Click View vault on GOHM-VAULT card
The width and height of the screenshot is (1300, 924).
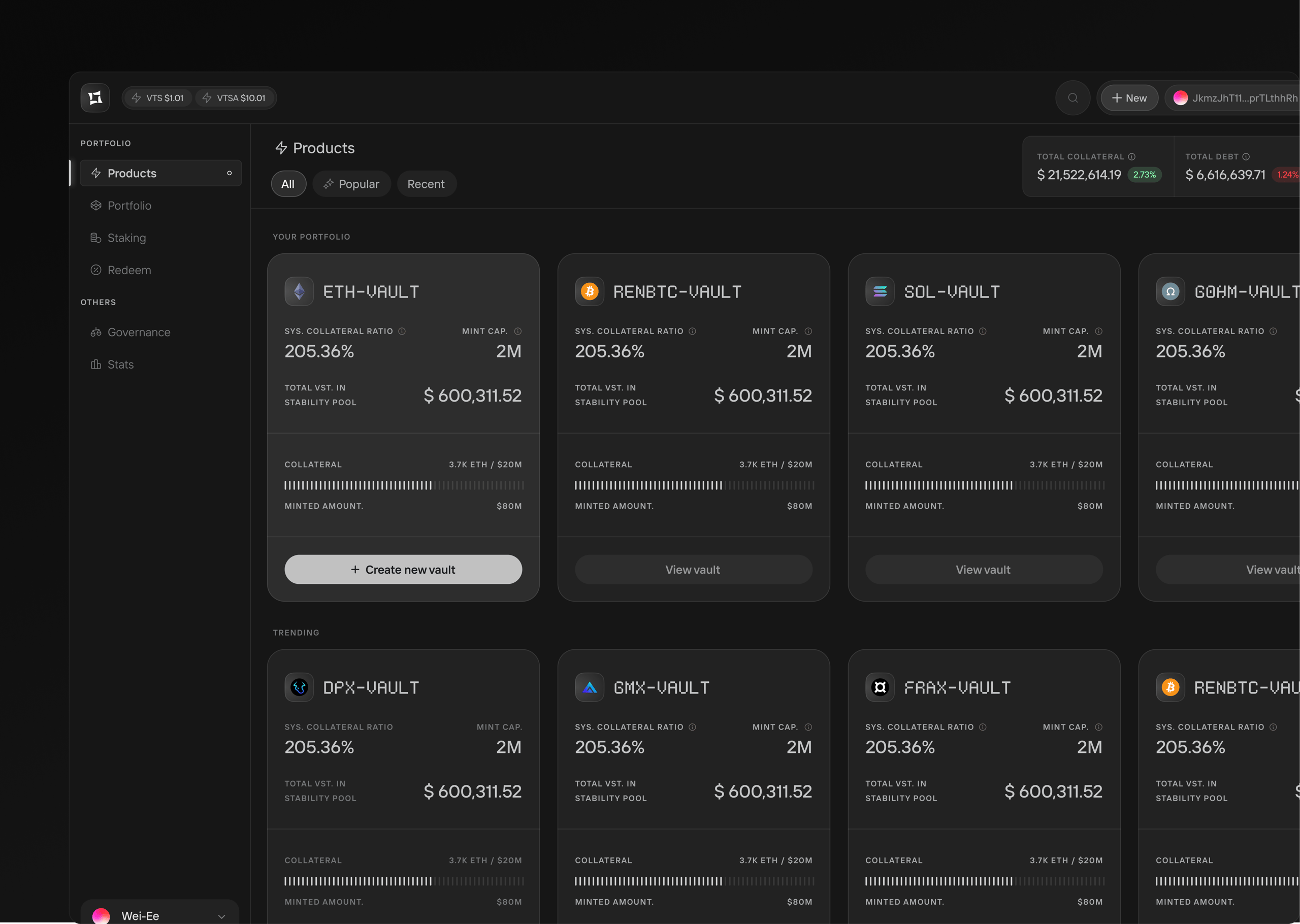[x=1228, y=570]
